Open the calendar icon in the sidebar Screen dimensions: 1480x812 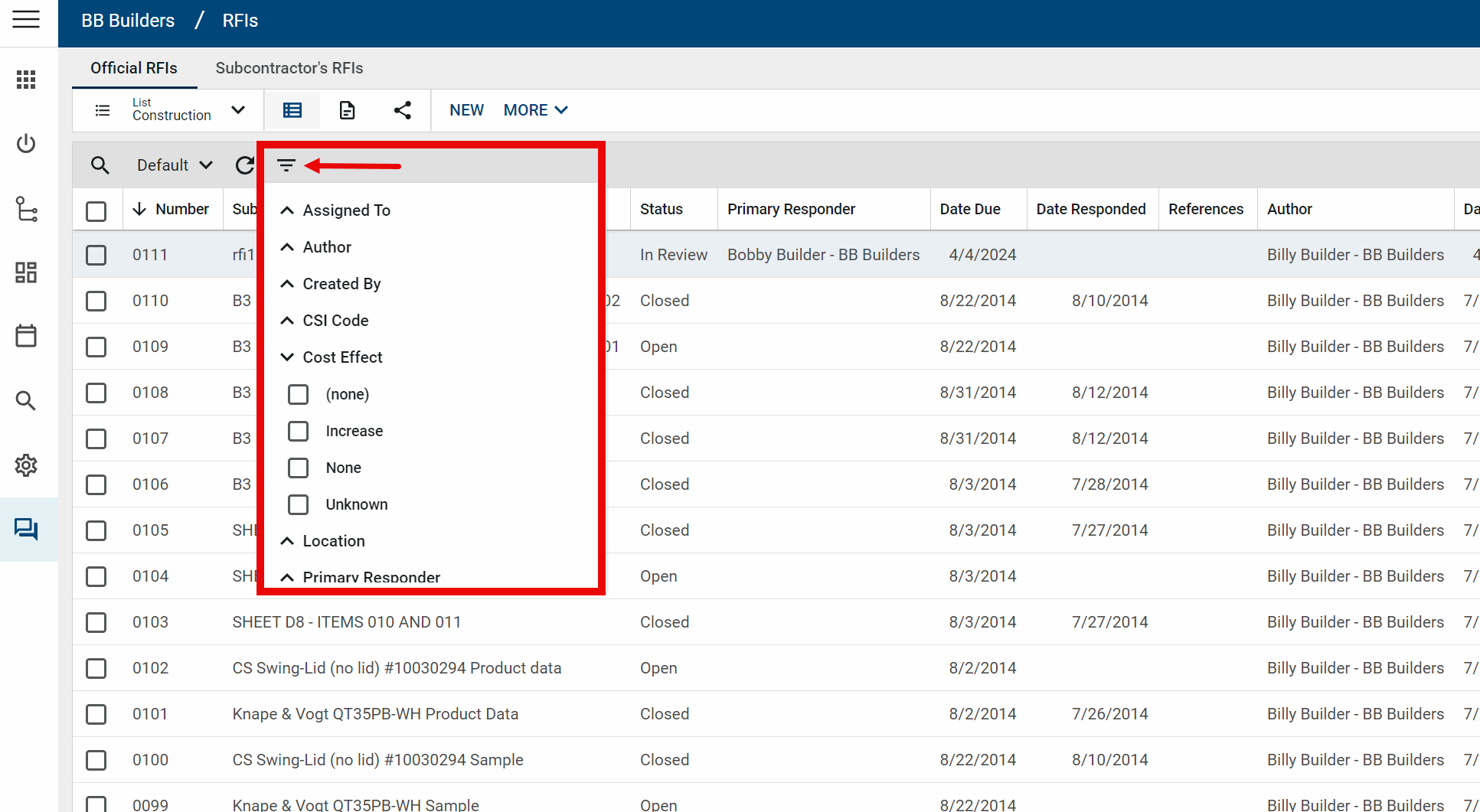[26, 336]
